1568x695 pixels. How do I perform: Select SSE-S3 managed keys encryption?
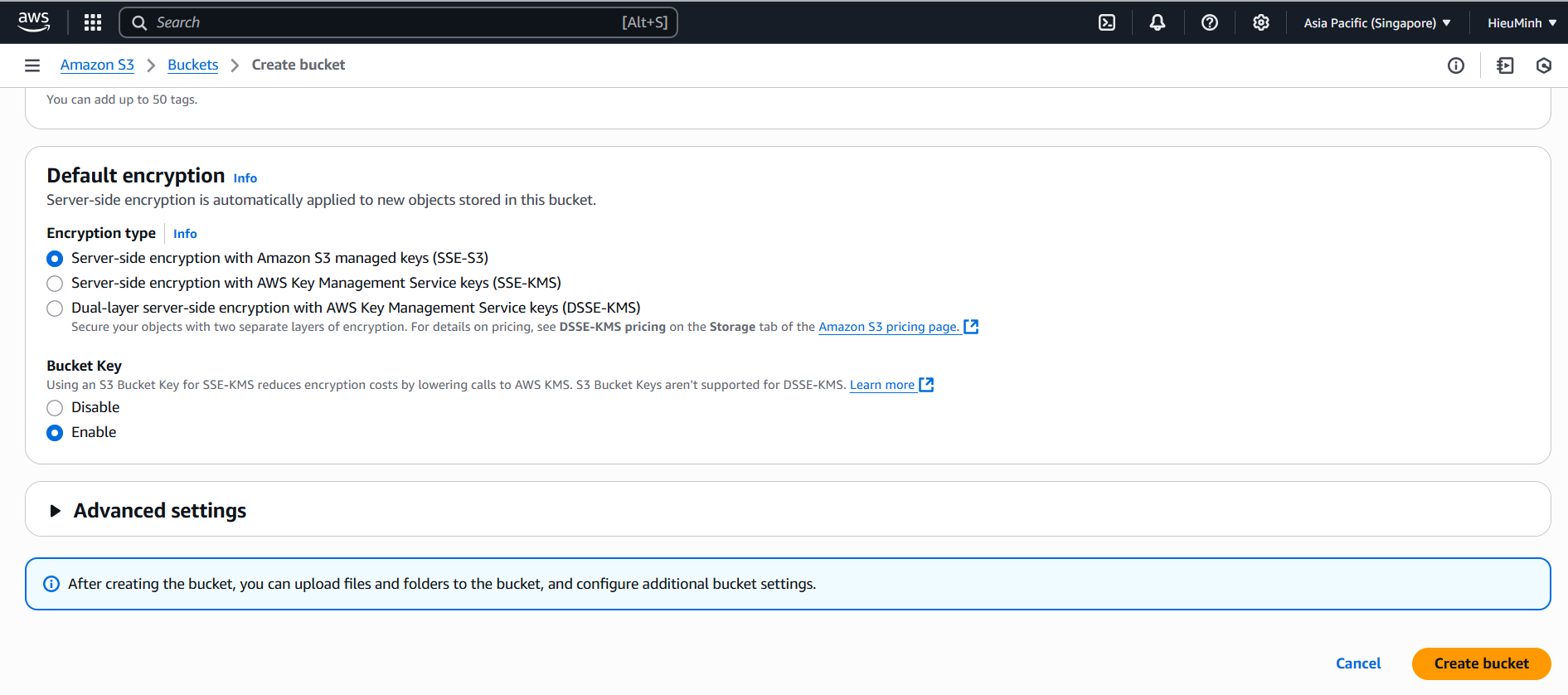(55, 259)
